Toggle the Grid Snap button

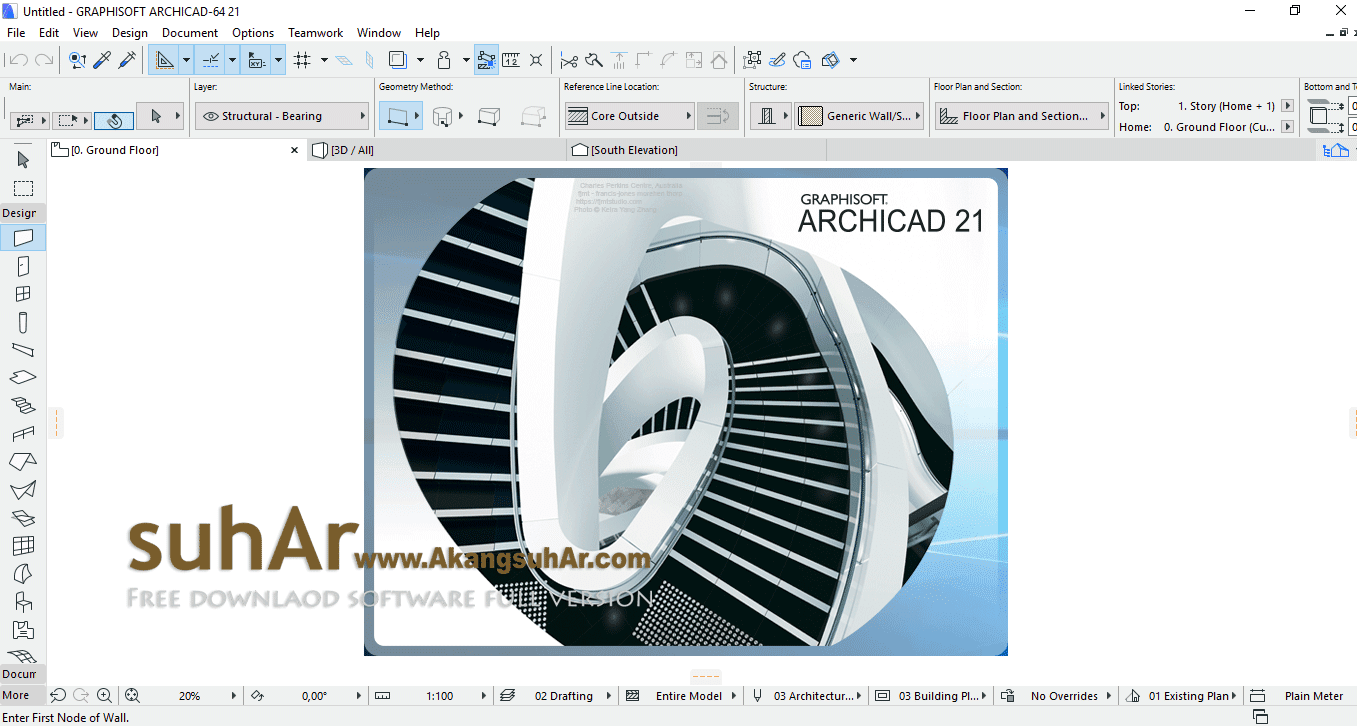pos(303,60)
